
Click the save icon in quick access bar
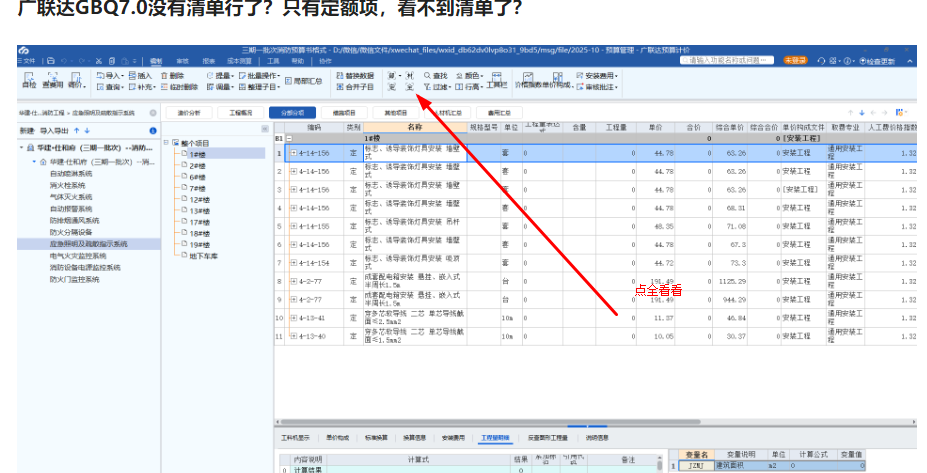pos(51,61)
